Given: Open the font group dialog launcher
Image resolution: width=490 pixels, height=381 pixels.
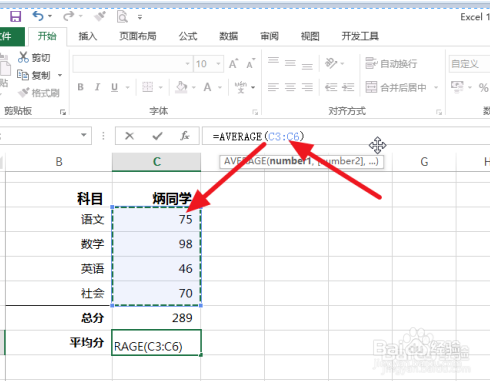Looking at the screenshot, I should 255,112.
